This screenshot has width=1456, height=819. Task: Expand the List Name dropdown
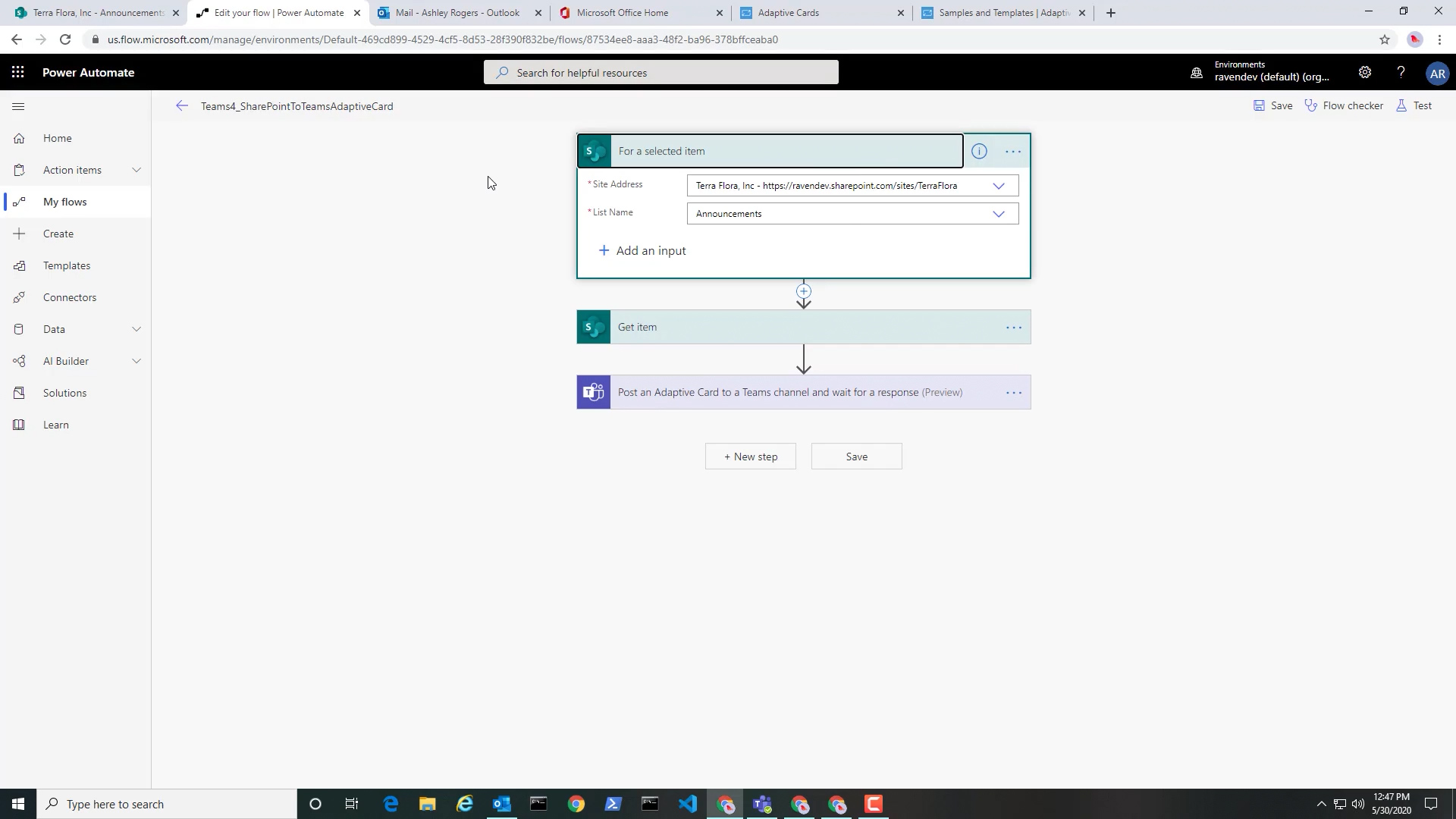999,214
